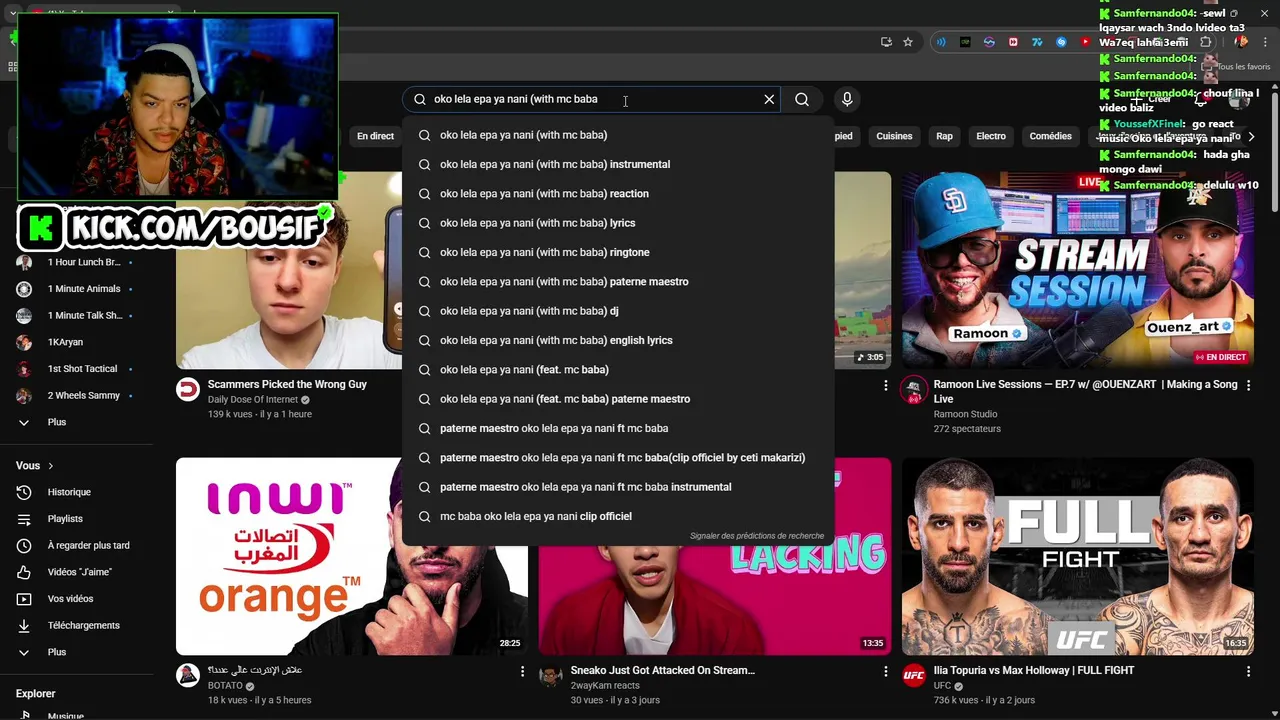Click the page vertical scrollbar
This screenshot has height=720, width=1280.
(1274, 150)
